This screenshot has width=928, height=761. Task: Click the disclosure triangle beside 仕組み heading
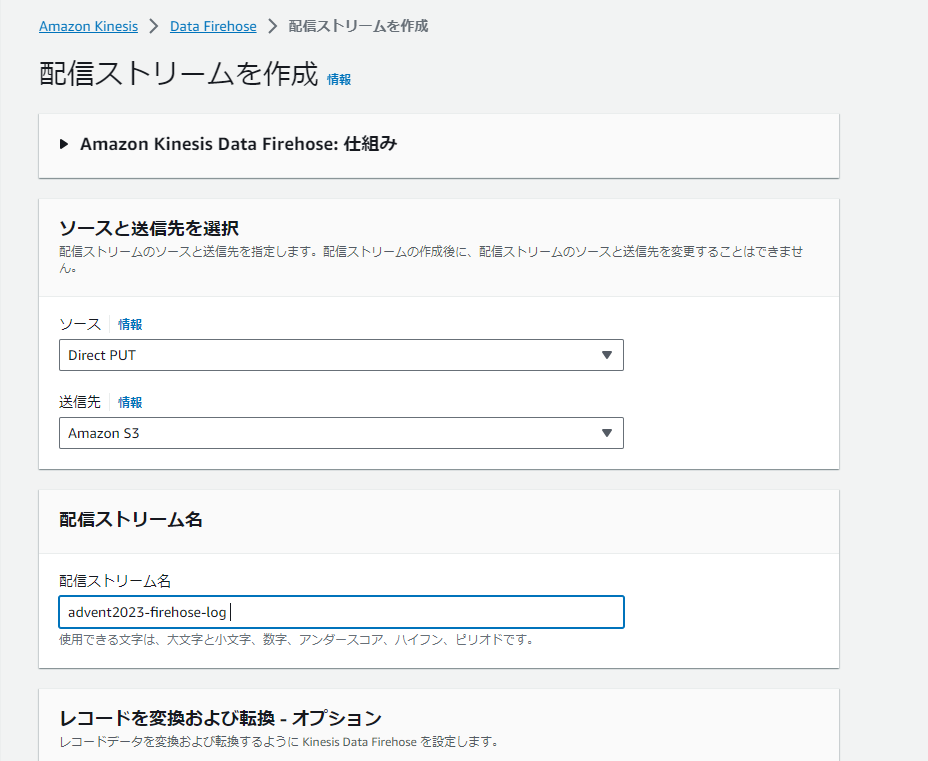(62, 143)
